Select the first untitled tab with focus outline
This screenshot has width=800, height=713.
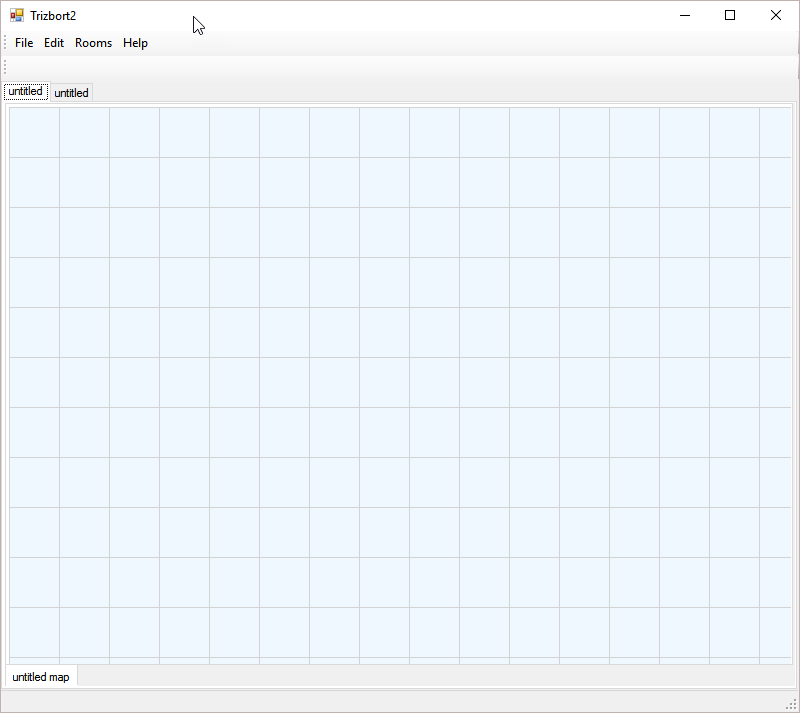[26, 91]
